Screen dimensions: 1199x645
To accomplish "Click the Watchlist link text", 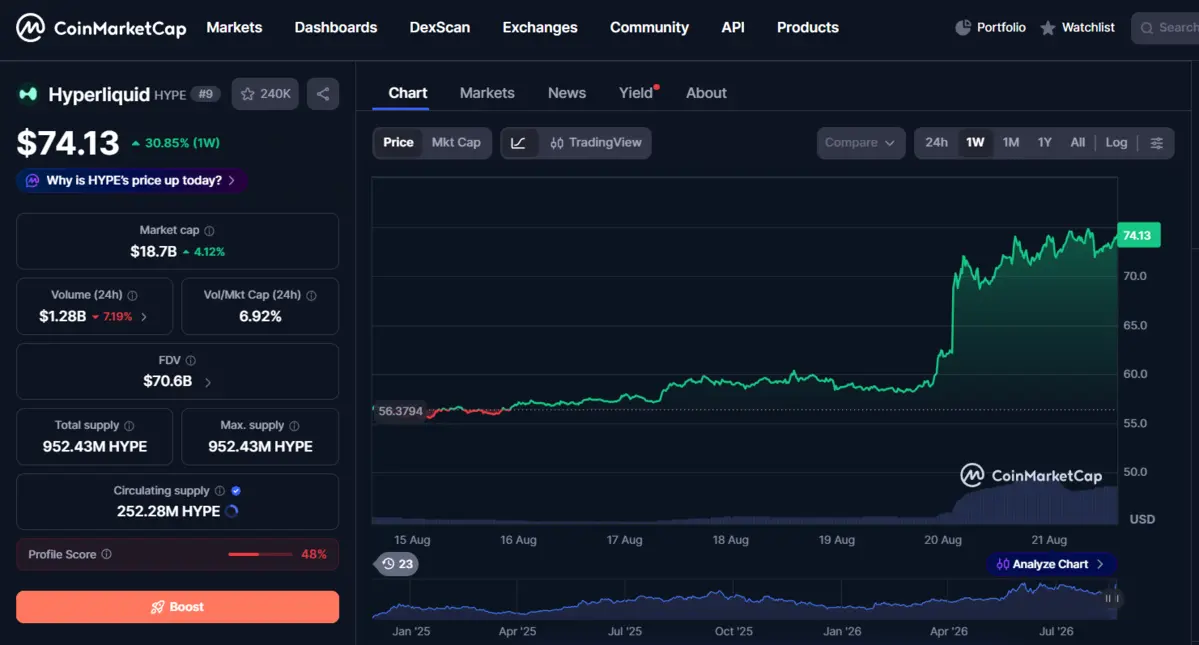I will 1088,28.
